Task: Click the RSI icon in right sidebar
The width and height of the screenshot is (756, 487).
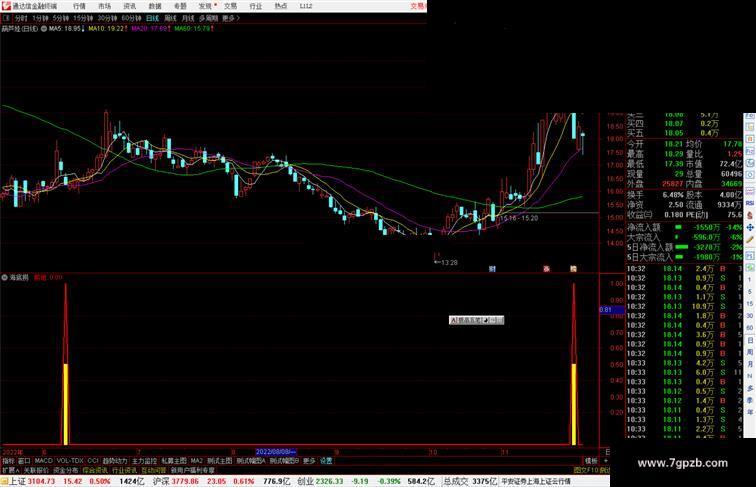Action: 750,203
